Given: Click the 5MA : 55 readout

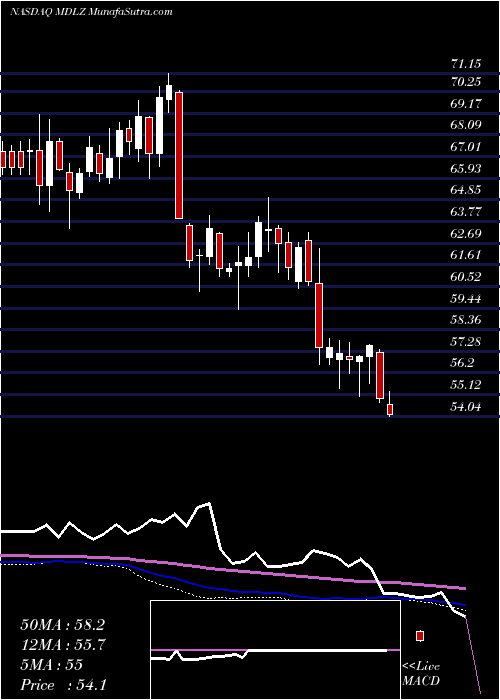Looking at the screenshot, I should (51, 665).
